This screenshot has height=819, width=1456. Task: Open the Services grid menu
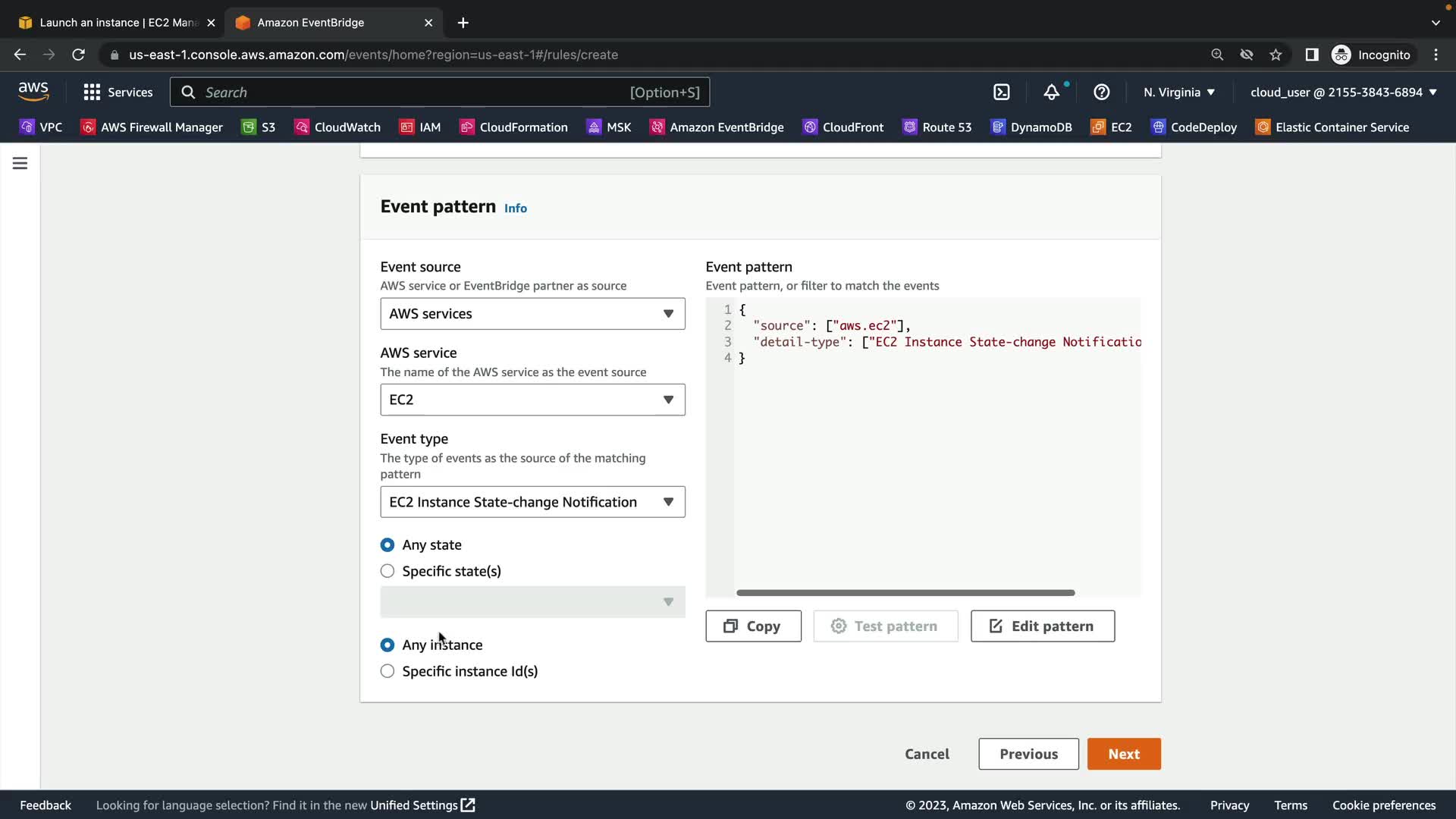118,92
